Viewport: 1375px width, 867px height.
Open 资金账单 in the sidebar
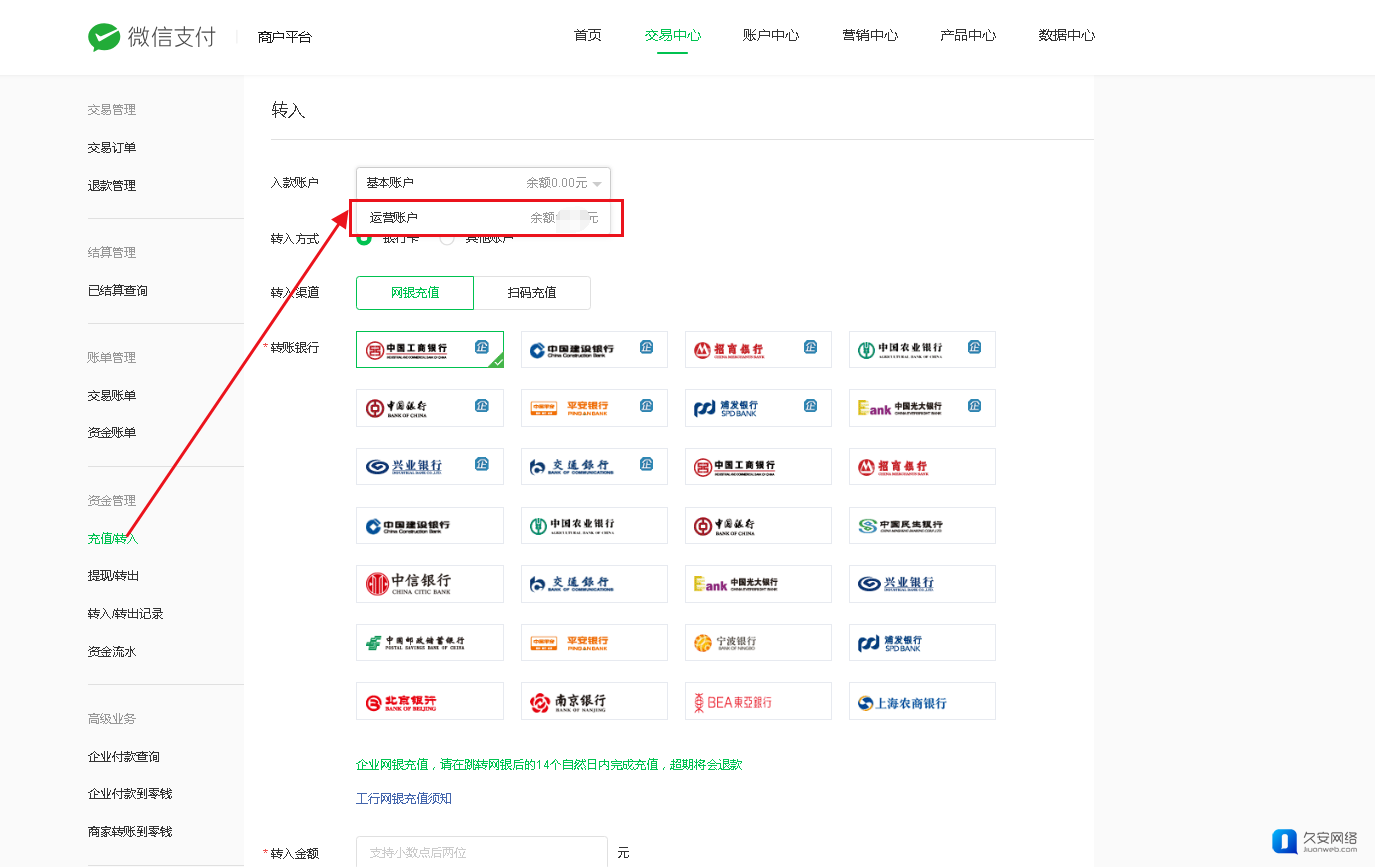tap(112, 433)
